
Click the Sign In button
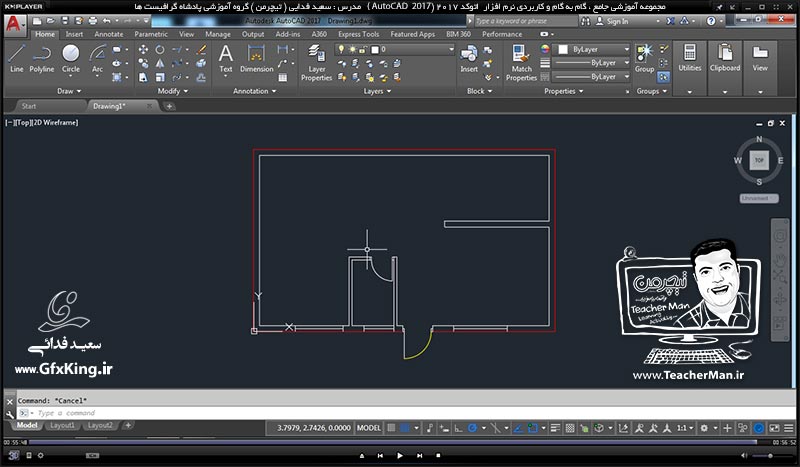612,21
